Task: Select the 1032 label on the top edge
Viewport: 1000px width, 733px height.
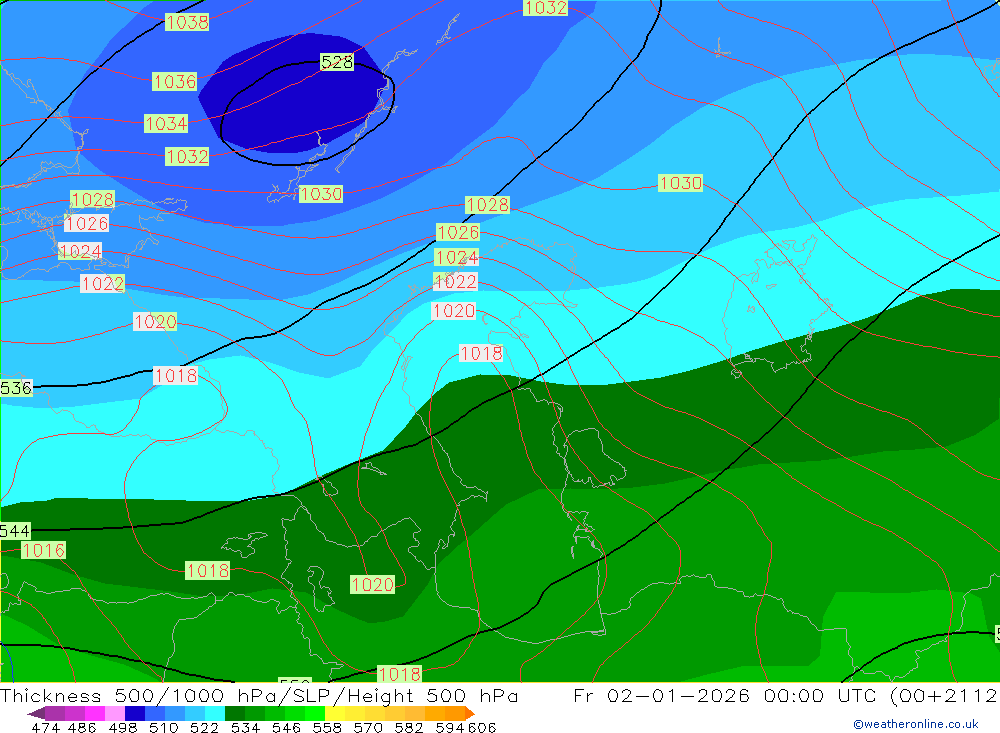Action: point(545,8)
